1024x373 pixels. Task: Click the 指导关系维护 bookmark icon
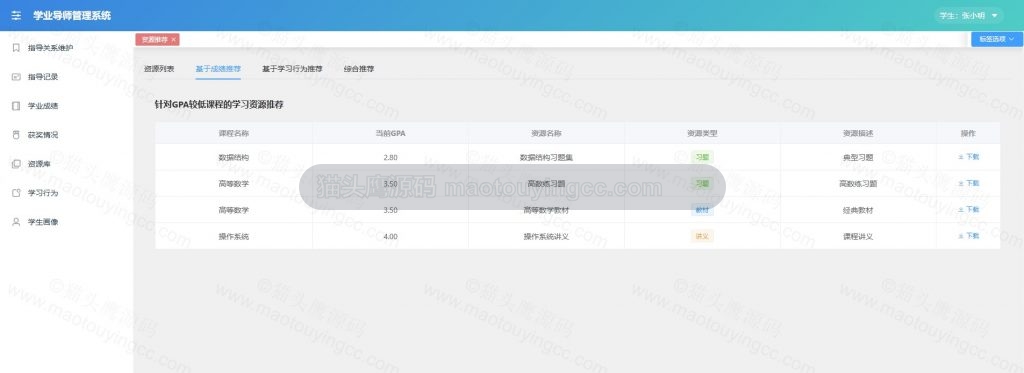point(16,48)
